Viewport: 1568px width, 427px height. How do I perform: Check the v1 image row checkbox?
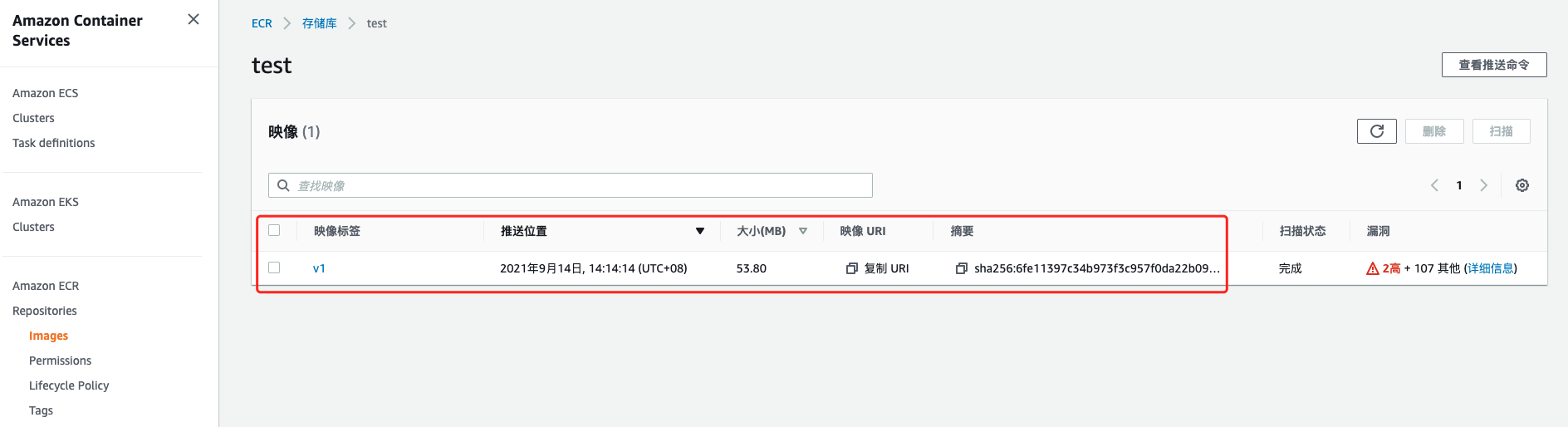click(274, 267)
